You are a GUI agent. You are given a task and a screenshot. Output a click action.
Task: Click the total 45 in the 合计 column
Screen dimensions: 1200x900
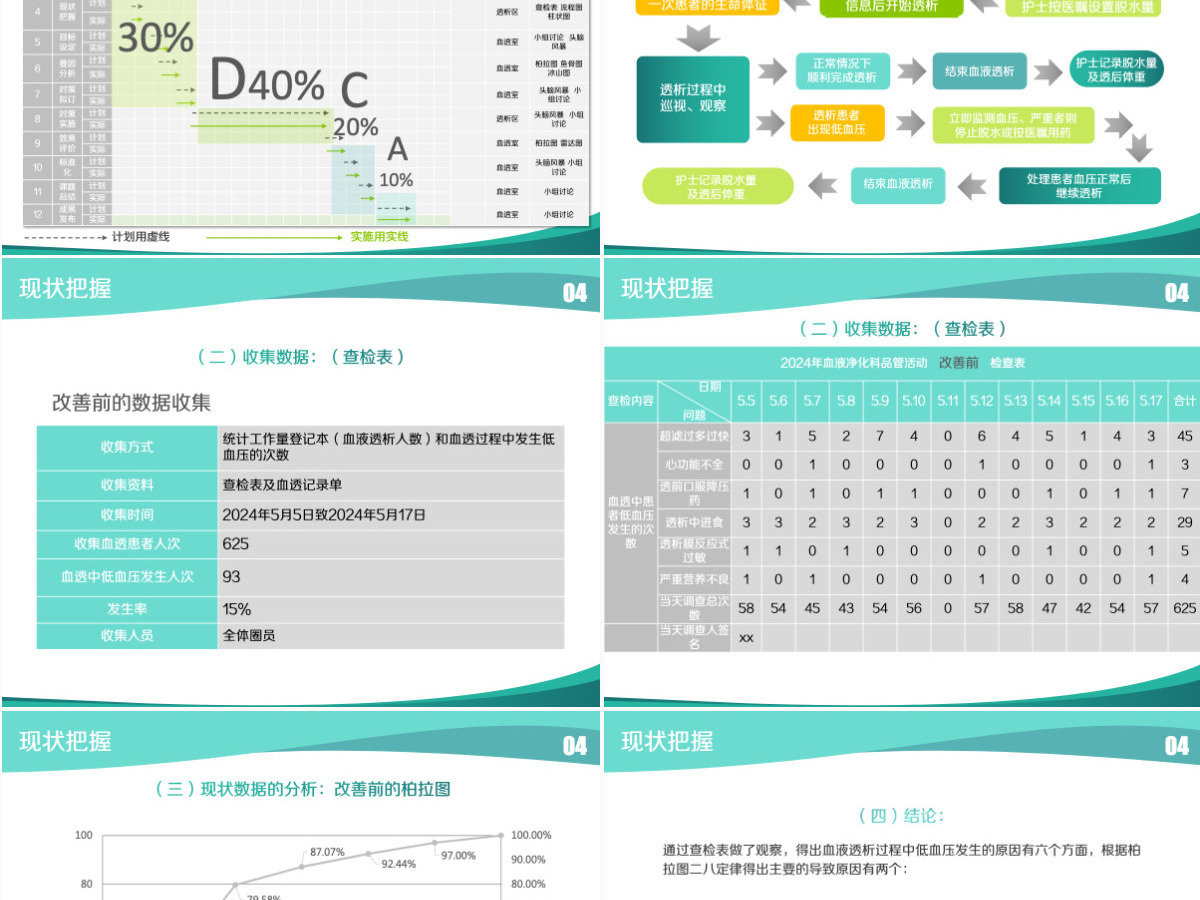(1185, 436)
